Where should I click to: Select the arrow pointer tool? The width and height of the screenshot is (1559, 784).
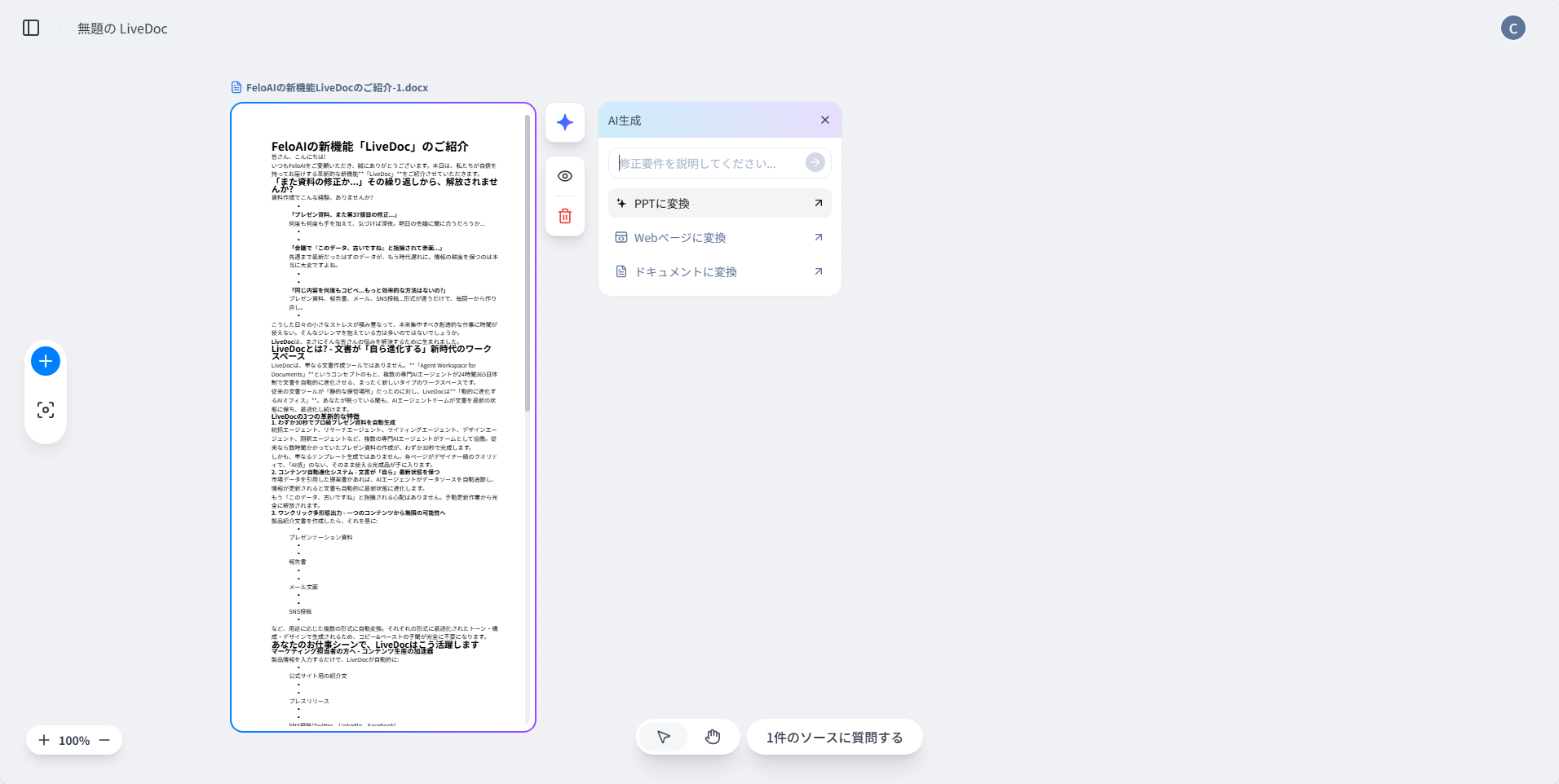tap(664, 738)
